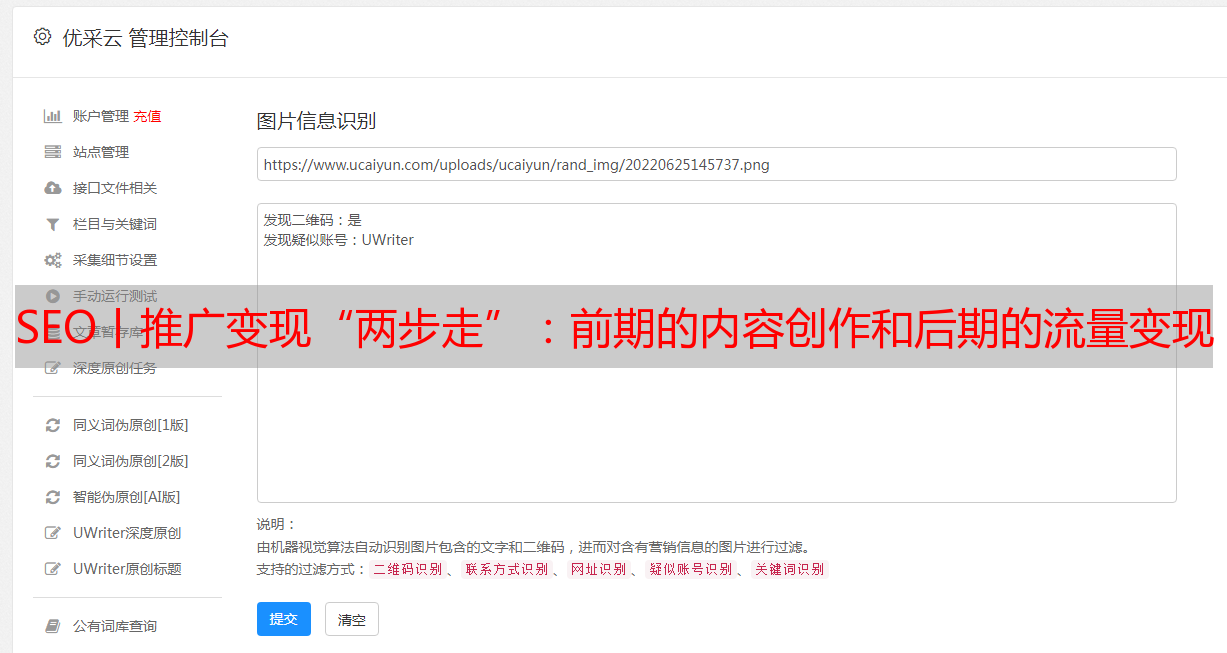
Task: Open 公有词库查询
Action: click(115, 626)
